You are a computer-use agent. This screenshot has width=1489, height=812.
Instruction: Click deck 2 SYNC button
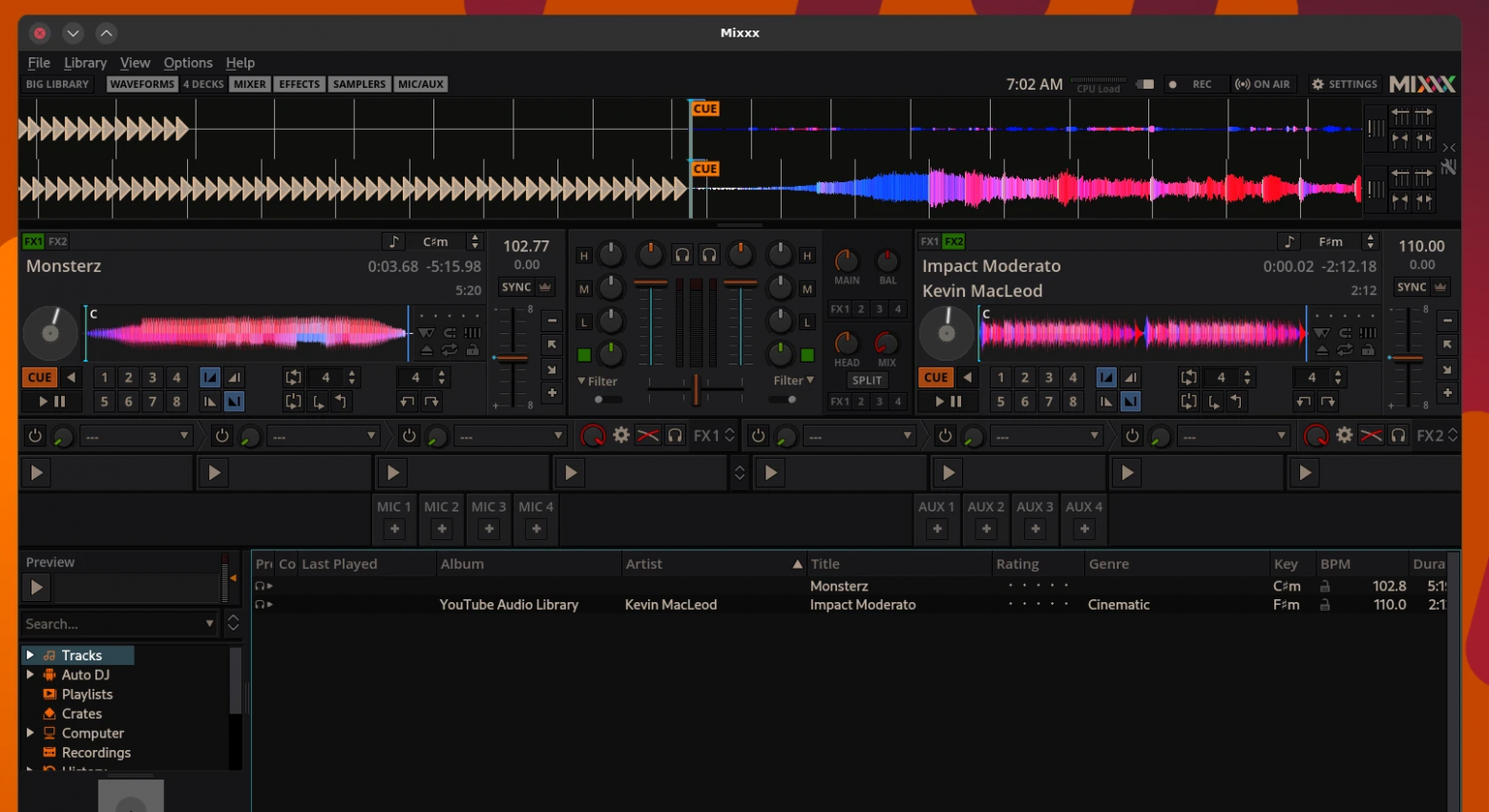1412,287
